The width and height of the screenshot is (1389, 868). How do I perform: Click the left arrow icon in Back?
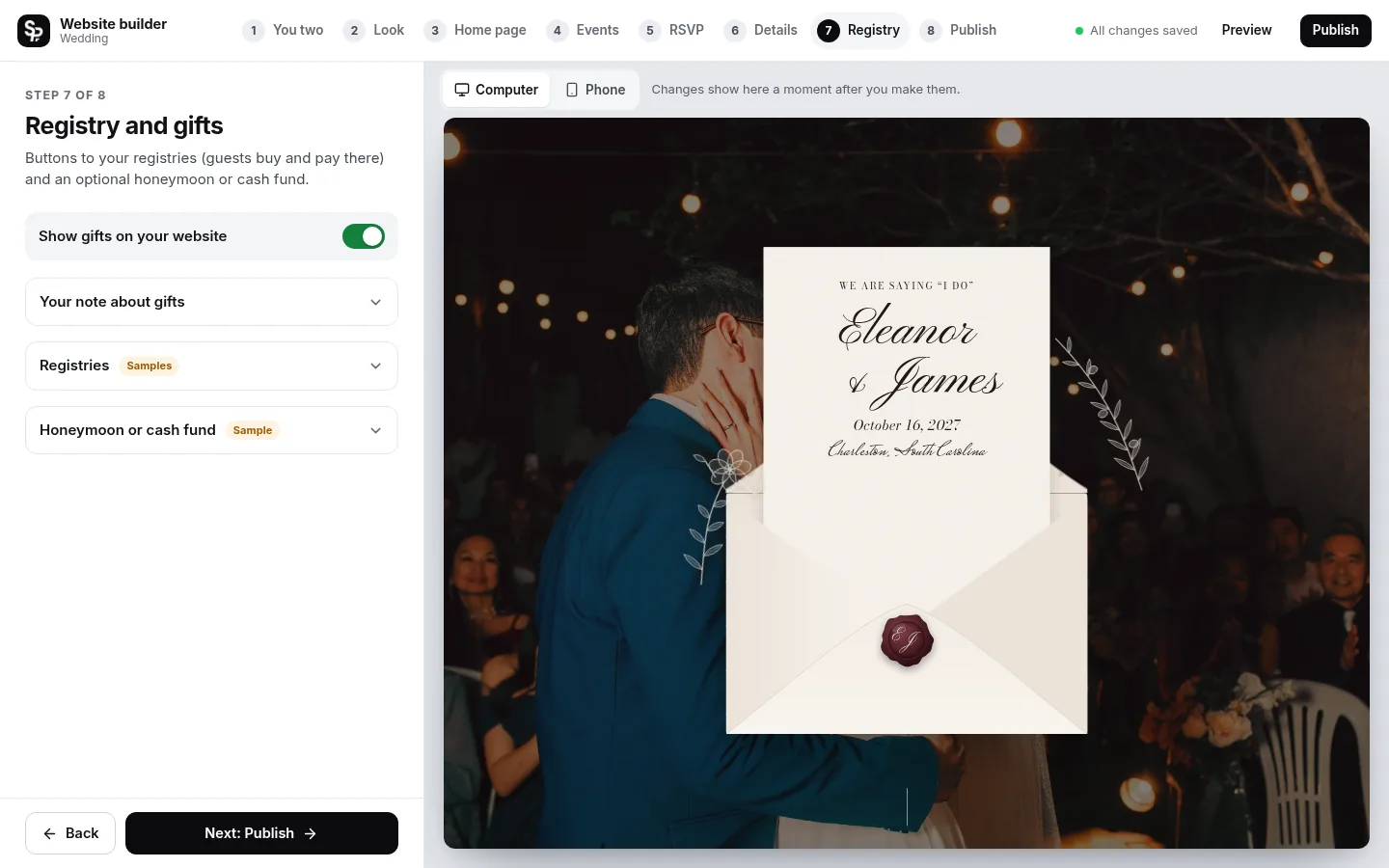click(49, 833)
